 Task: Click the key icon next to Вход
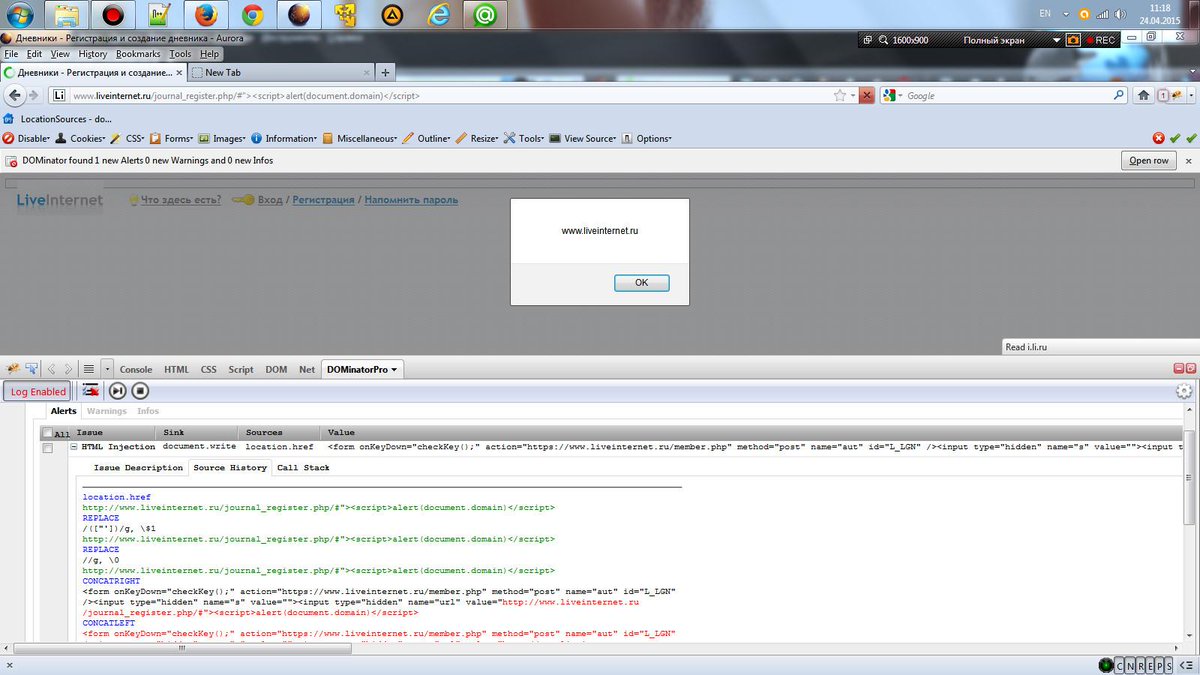point(243,200)
